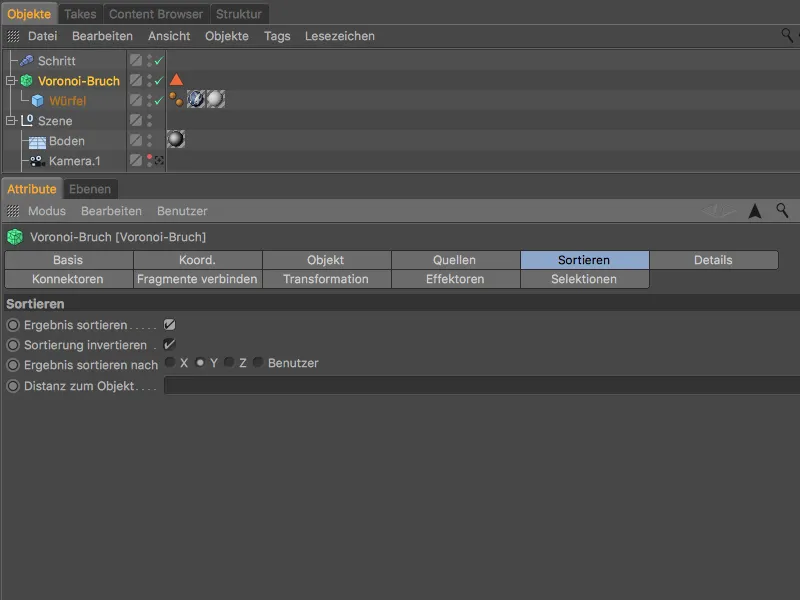Toggle the Ergebnis sortieren checkbox
Viewport: 800px width, 600px height.
click(x=169, y=324)
